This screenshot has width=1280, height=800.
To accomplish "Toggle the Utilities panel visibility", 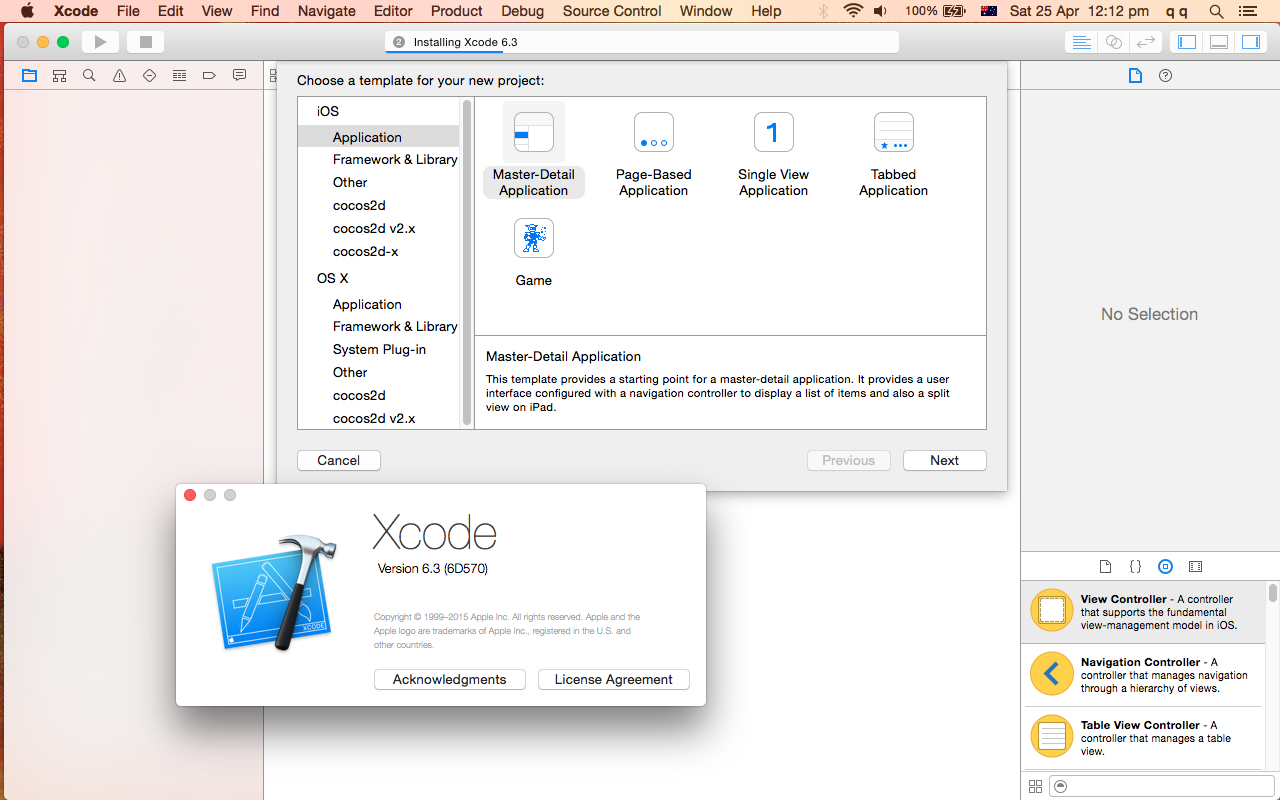I will coord(1251,42).
